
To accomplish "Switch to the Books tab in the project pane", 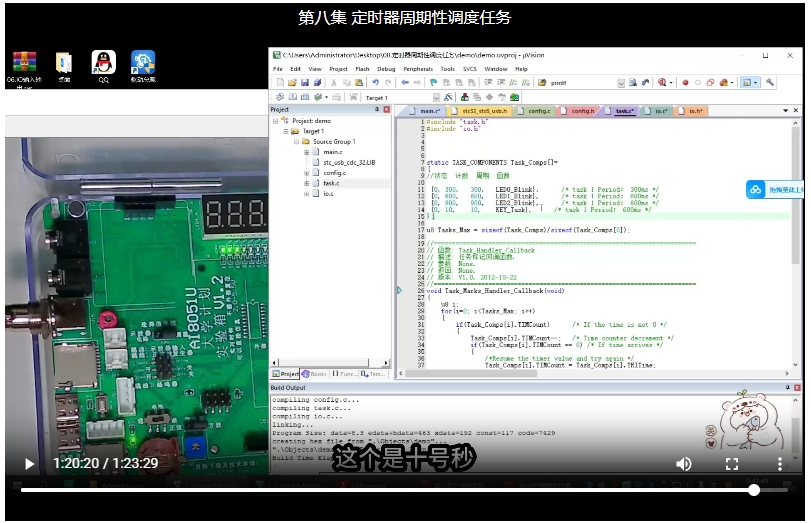I will click(314, 373).
